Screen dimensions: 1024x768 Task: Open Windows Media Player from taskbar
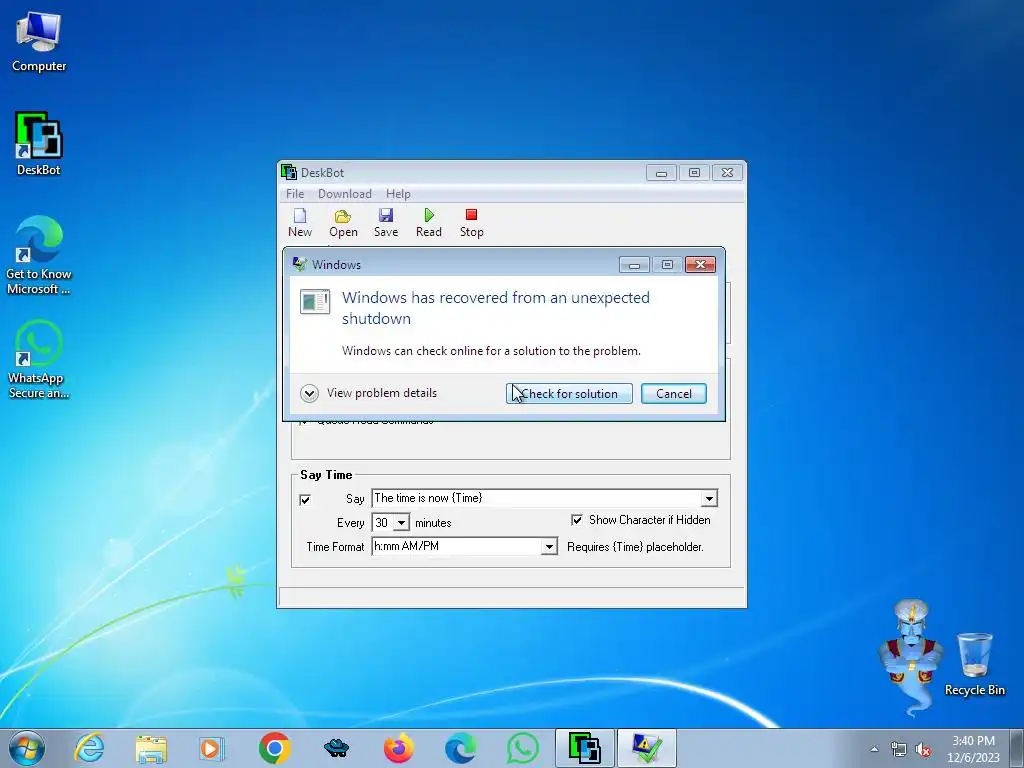pyautogui.click(x=212, y=748)
